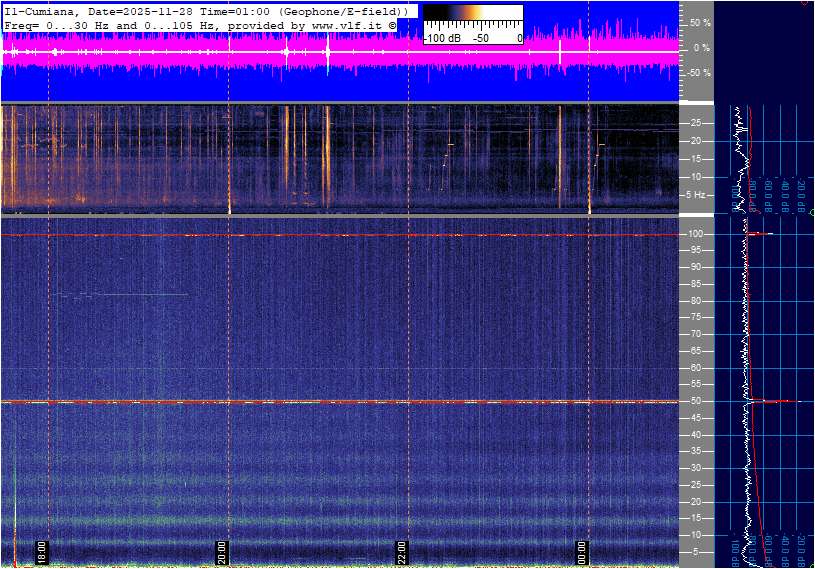Click the 0 % amplitude axis label
The height and width of the screenshot is (569, 815).
pos(703,47)
